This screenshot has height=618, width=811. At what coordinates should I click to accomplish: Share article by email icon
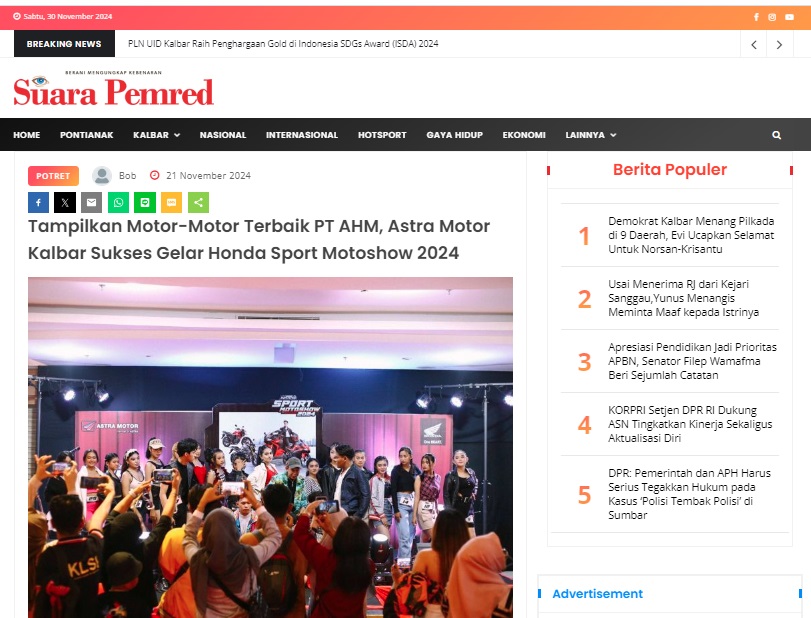(x=92, y=203)
